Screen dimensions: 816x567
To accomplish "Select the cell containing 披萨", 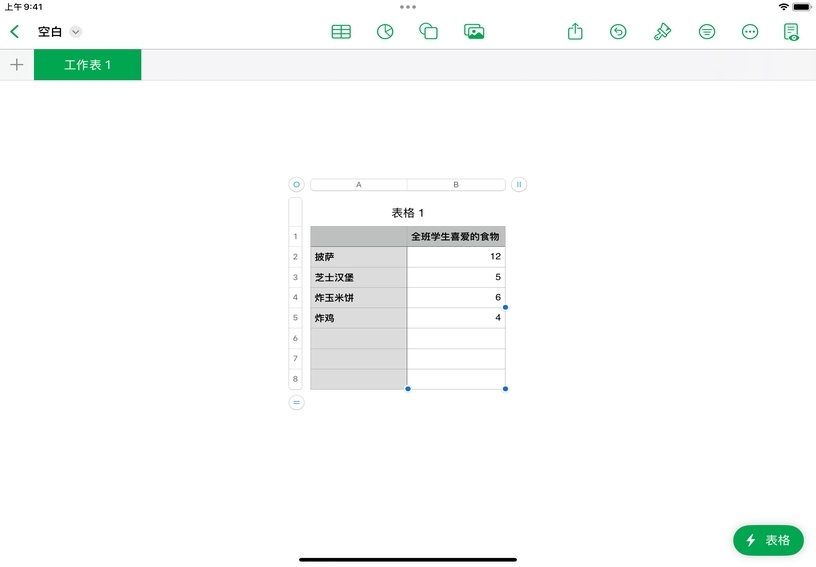I will click(358, 257).
